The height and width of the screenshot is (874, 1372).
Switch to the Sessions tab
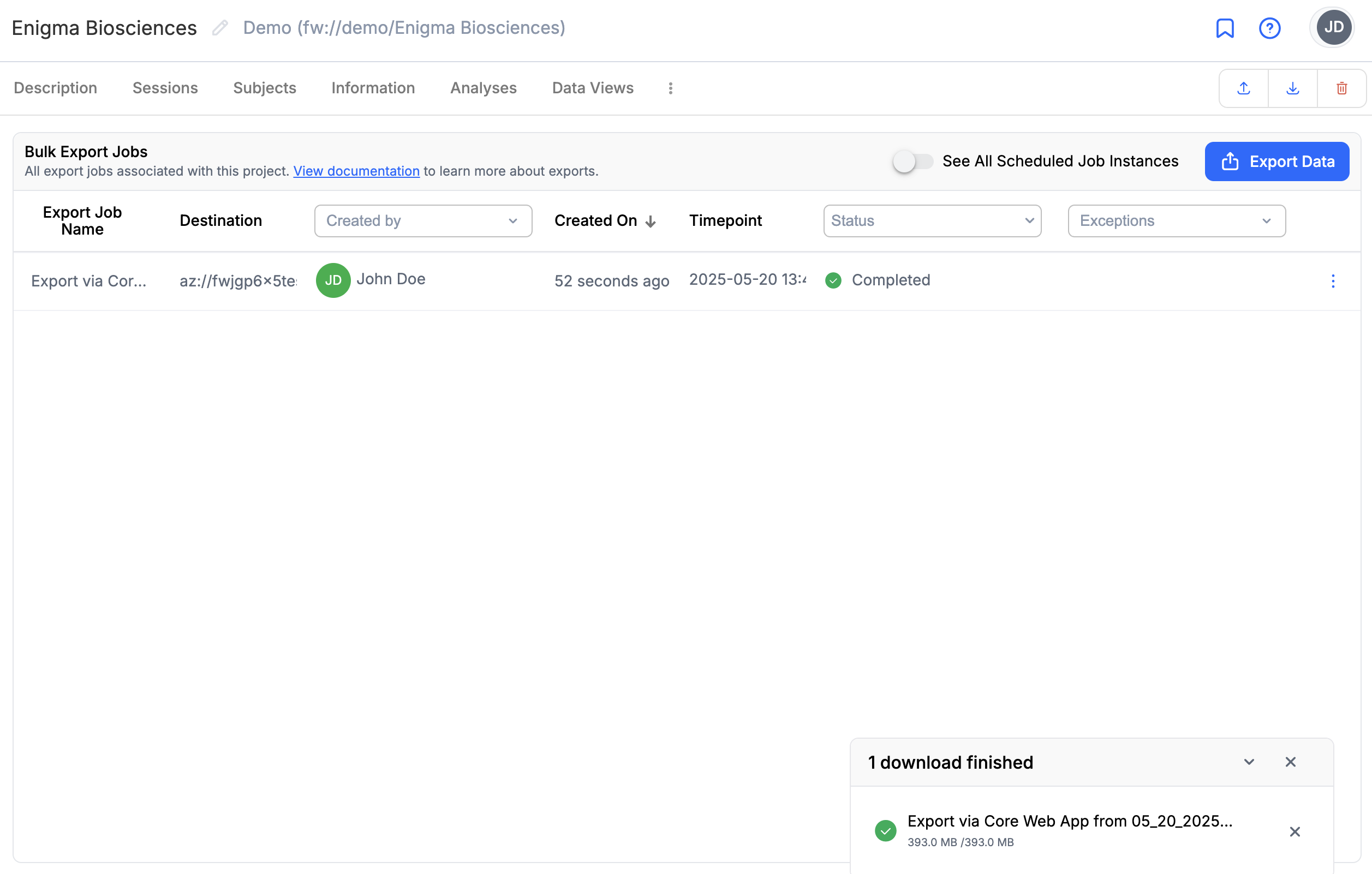pyautogui.click(x=165, y=88)
